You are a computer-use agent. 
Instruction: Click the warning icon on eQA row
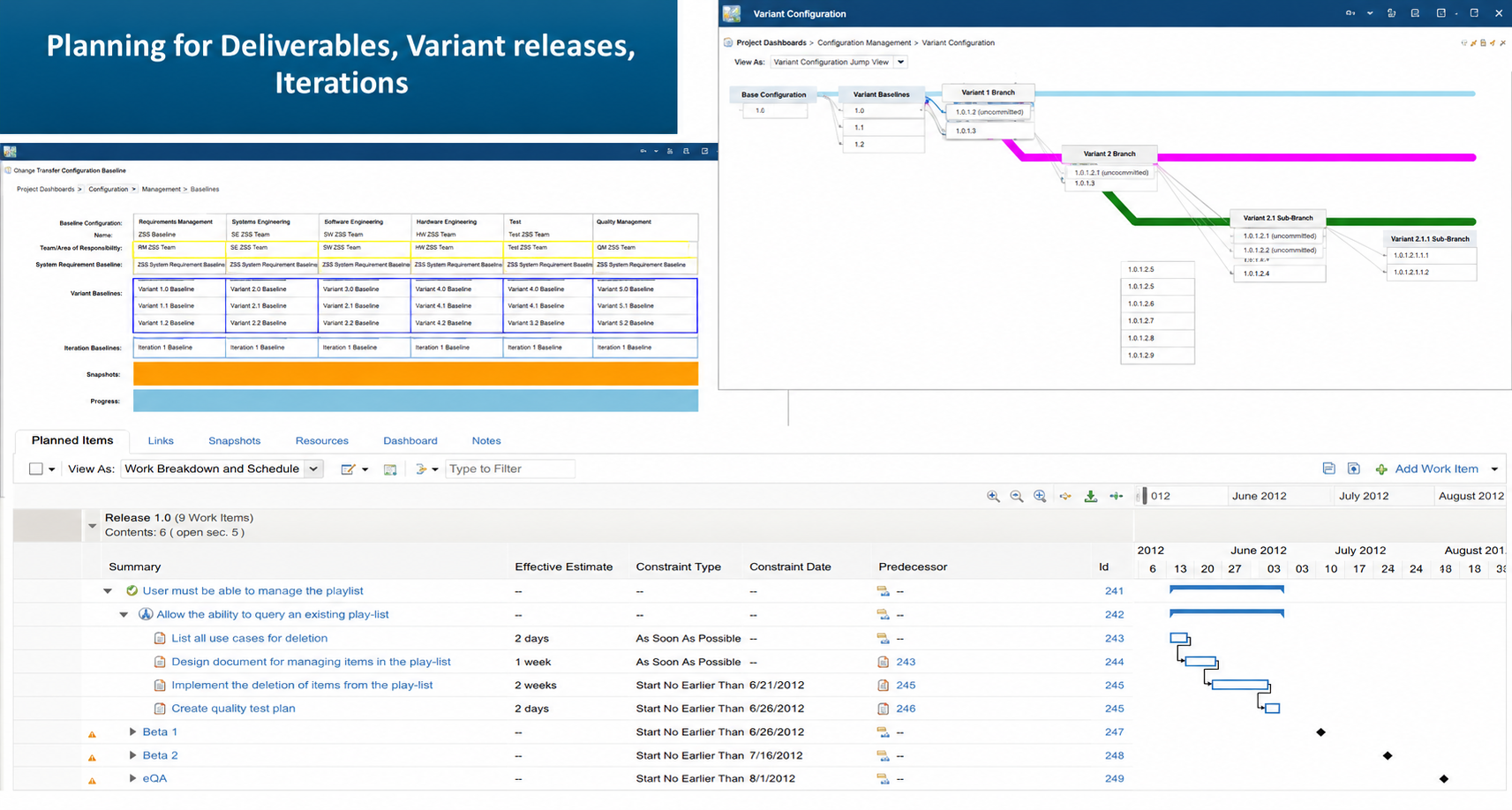(92, 781)
